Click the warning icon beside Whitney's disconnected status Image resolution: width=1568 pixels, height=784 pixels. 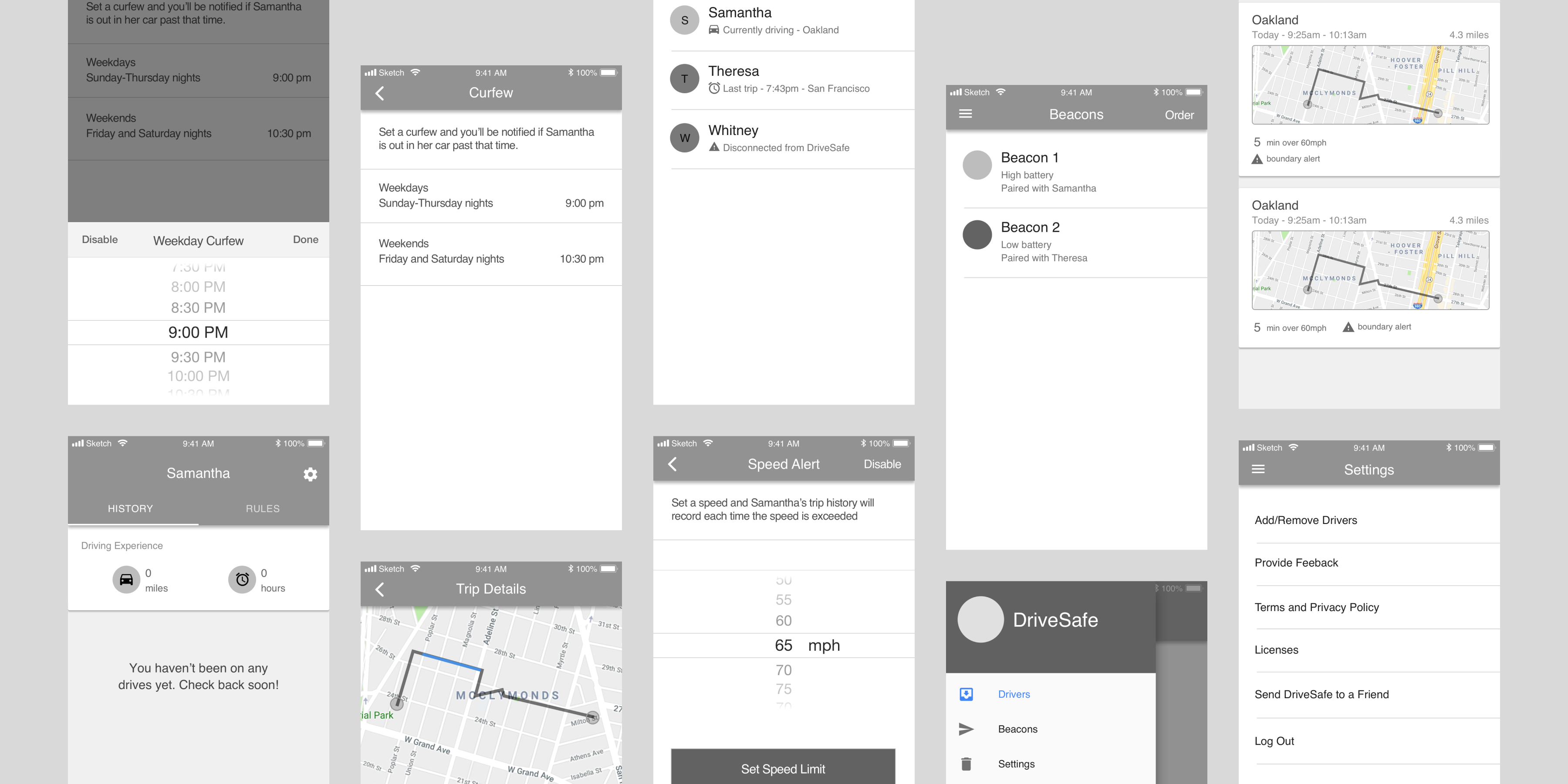click(x=714, y=147)
